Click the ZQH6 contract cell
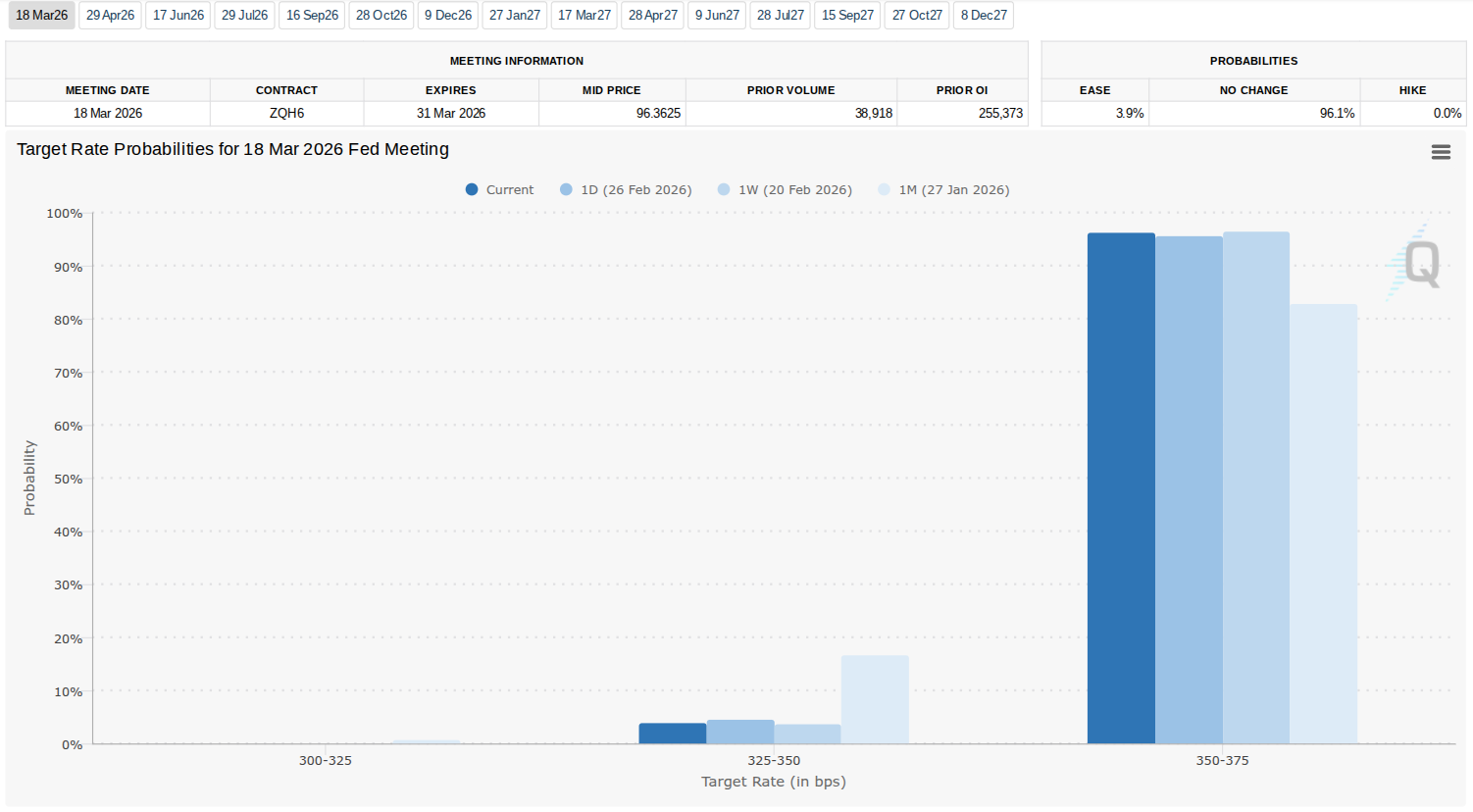 (286, 114)
